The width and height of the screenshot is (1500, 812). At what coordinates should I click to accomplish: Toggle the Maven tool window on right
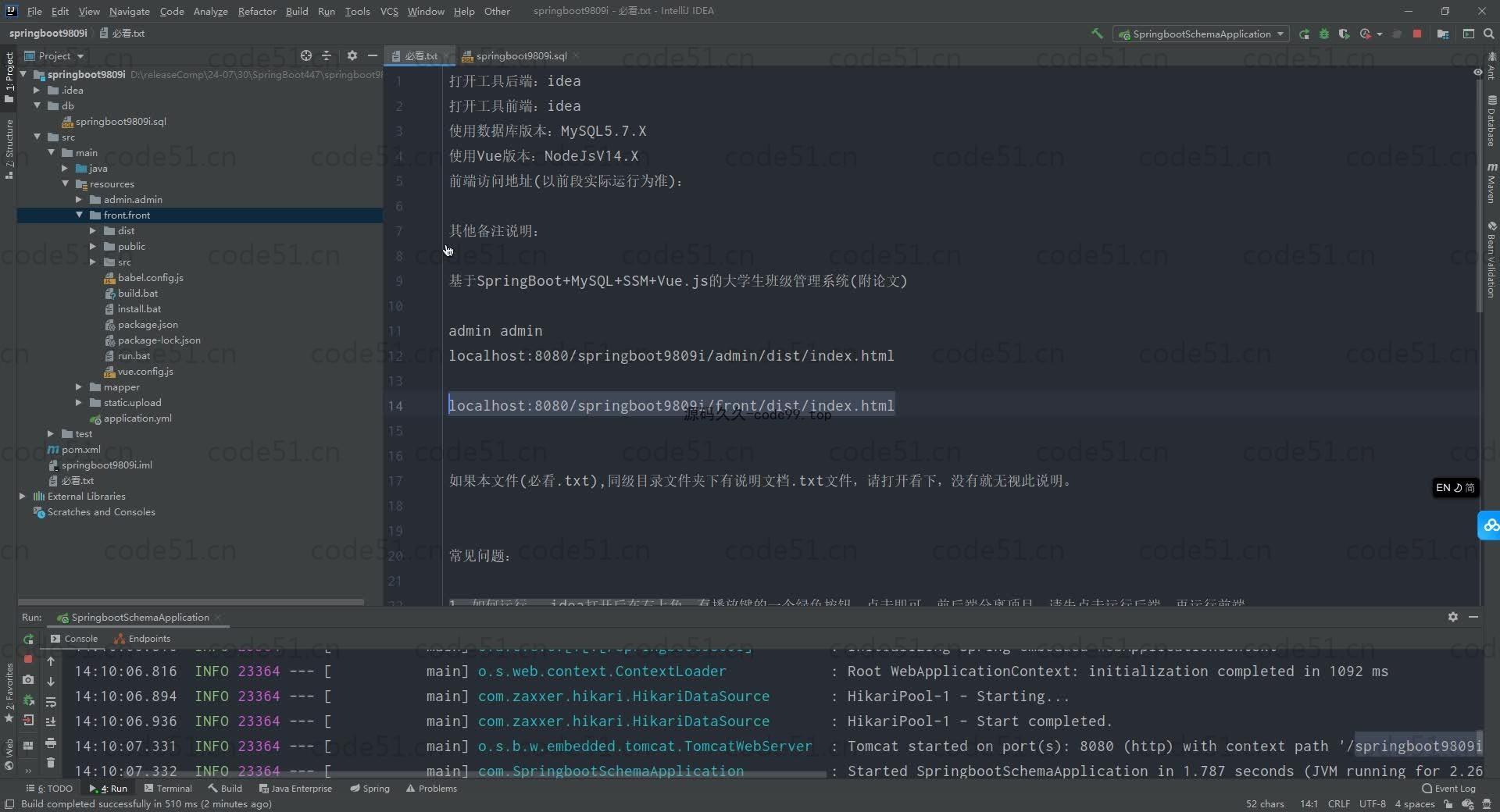1491,183
